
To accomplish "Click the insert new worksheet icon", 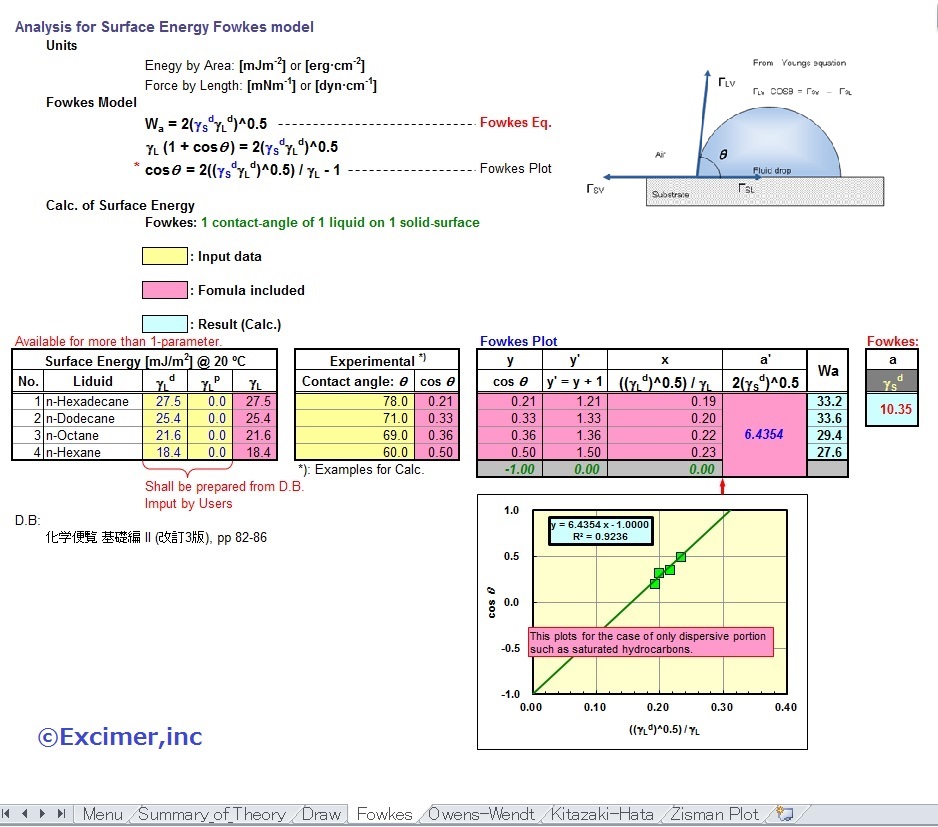I will pyautogui.click(x=785, y=814).
